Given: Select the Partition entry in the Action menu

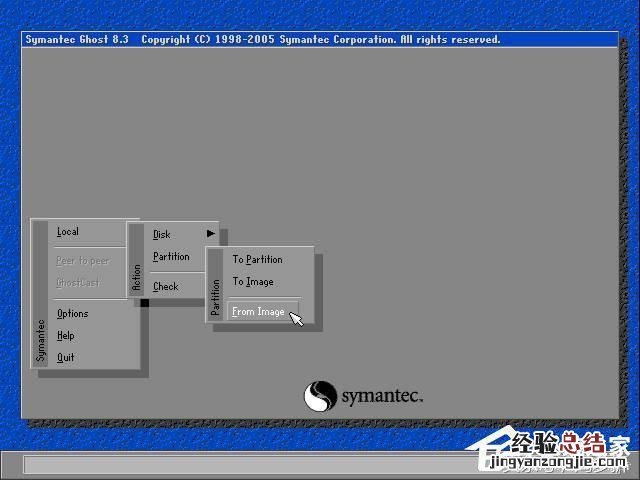Looking at the screenshot, I should pyautogui.click(x=171, y=256).
